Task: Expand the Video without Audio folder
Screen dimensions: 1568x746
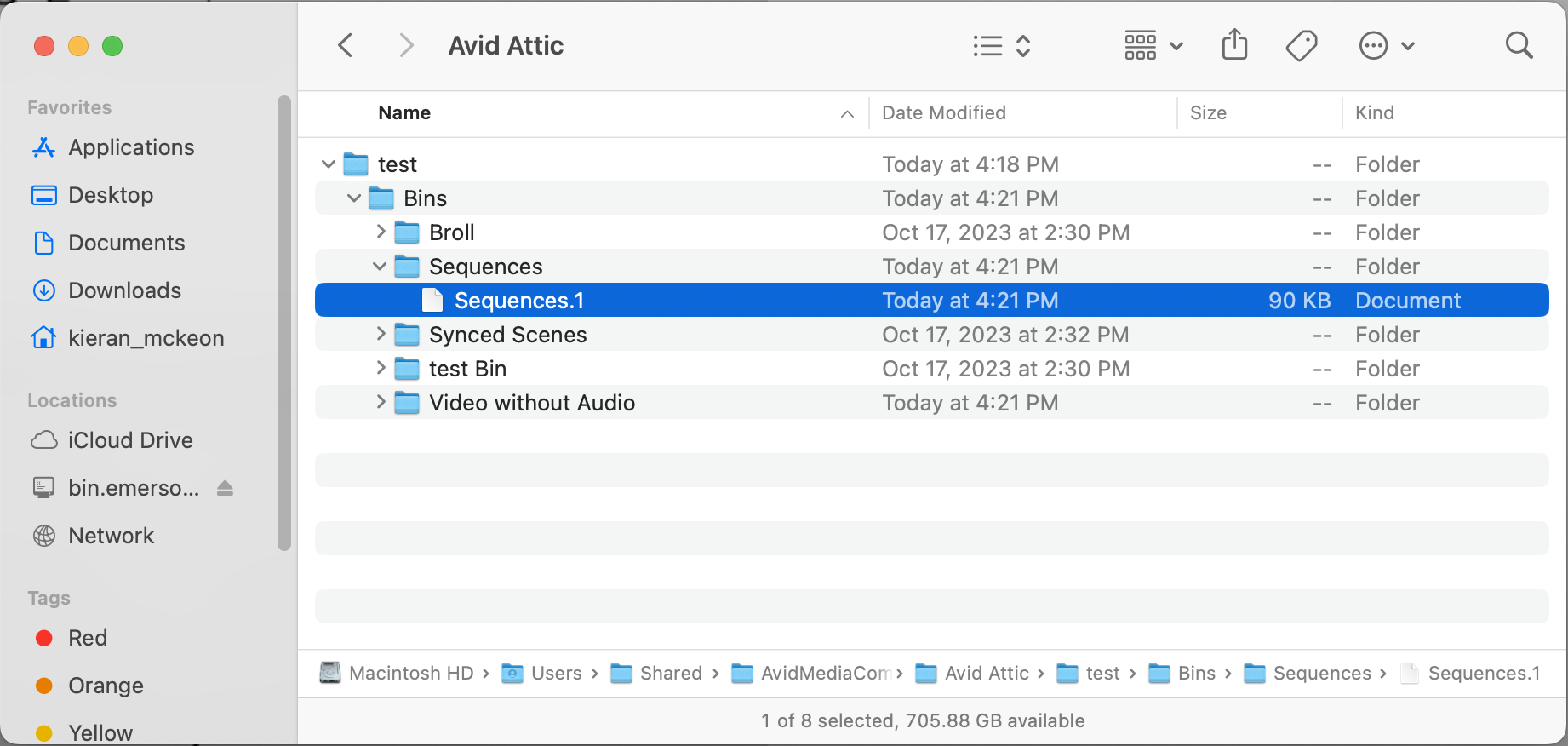Action: click(381, 402)
